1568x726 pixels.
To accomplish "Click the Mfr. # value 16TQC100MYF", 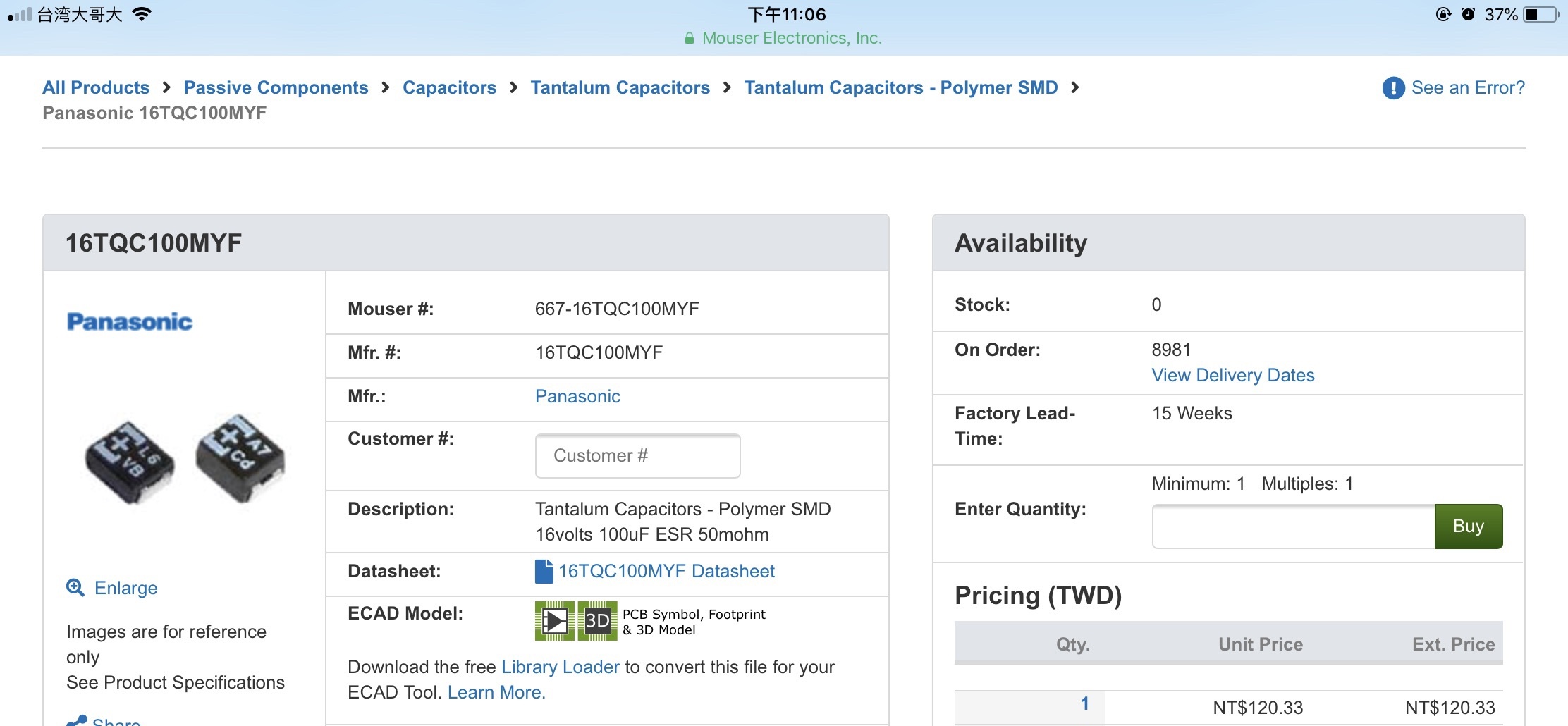I will [x=599, y=352].
